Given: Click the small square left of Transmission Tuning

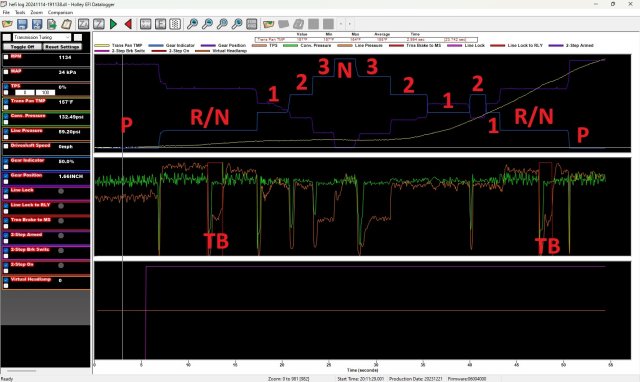Looking at the screenshot, I should pyautogui.click(x=7, y=37).
